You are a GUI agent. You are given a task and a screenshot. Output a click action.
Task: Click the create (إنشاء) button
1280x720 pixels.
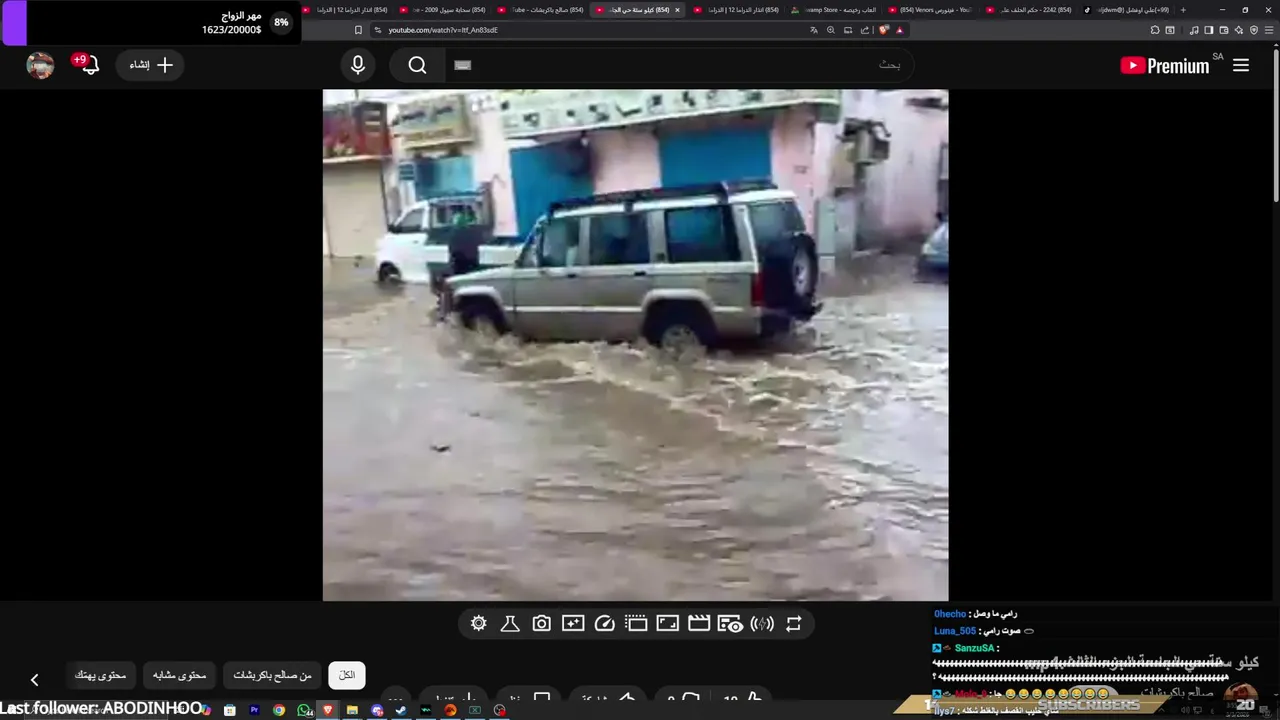tap(151, 65)
